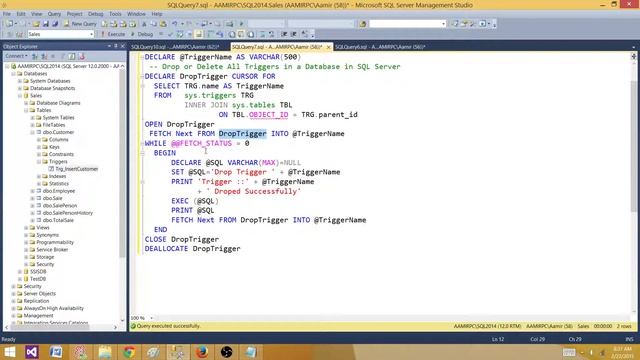Image resolution: width=640 pixels, height=360 pixels.
Task: Collapse the dbo.Customer table node
Action: click(x=33, y=132)
